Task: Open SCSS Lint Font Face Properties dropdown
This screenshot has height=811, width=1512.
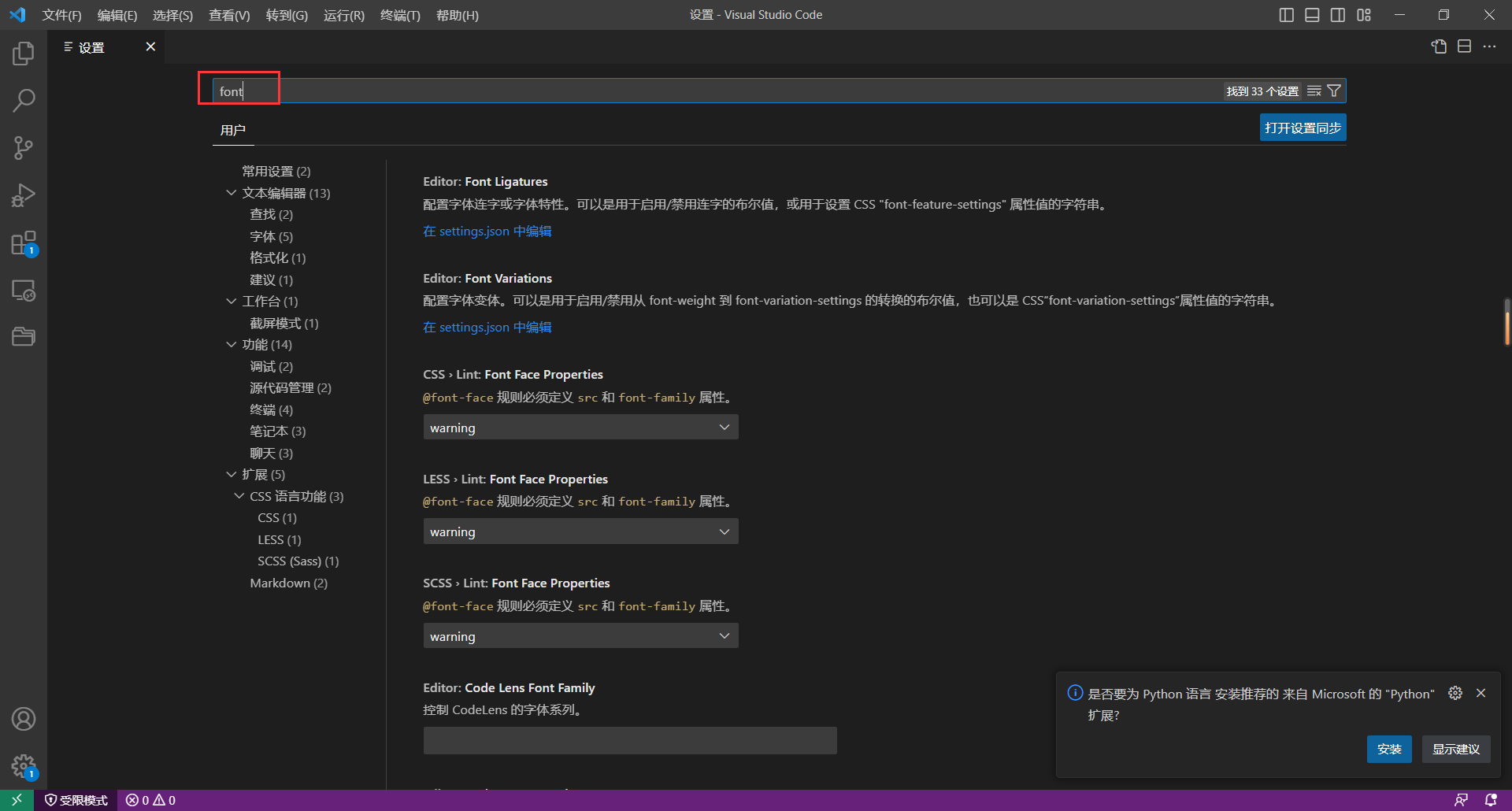Action: point(580,636)
